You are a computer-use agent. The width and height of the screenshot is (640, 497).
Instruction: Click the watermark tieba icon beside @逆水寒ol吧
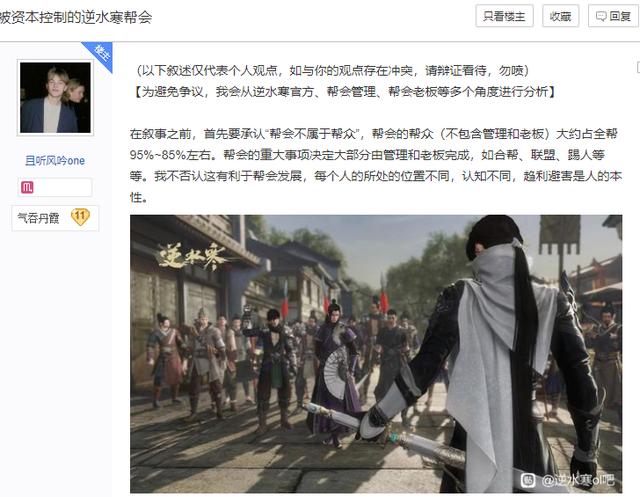click(x=528, y=480)
